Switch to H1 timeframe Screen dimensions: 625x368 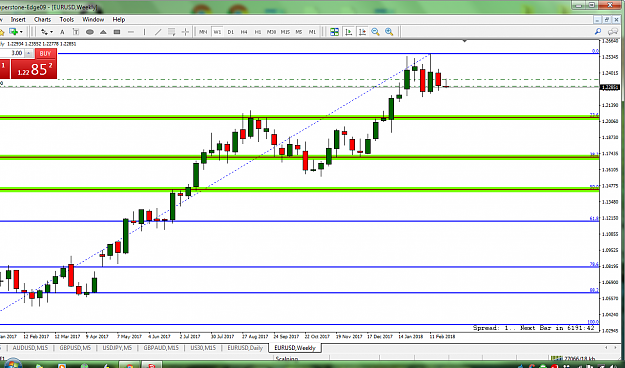pyautogui.click(x=258, y=32)
